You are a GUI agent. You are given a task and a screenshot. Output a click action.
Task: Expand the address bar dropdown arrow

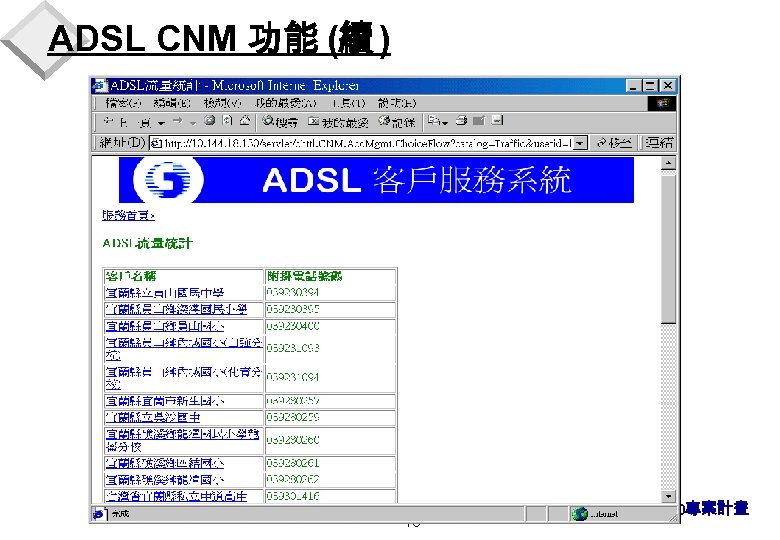point(580,144)
